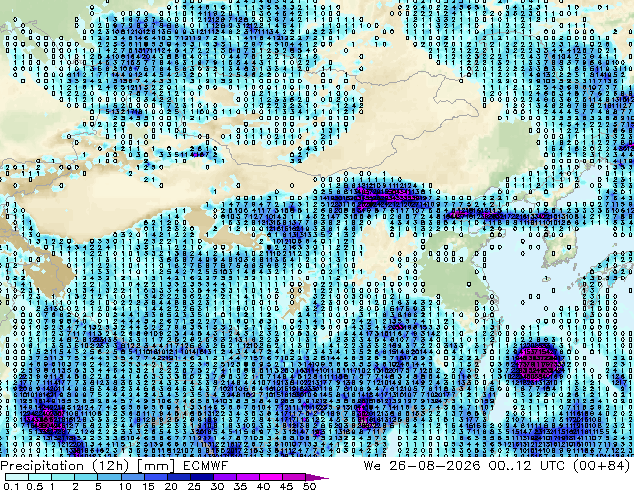Click the 'We 26-08-2026' date text

422,466
